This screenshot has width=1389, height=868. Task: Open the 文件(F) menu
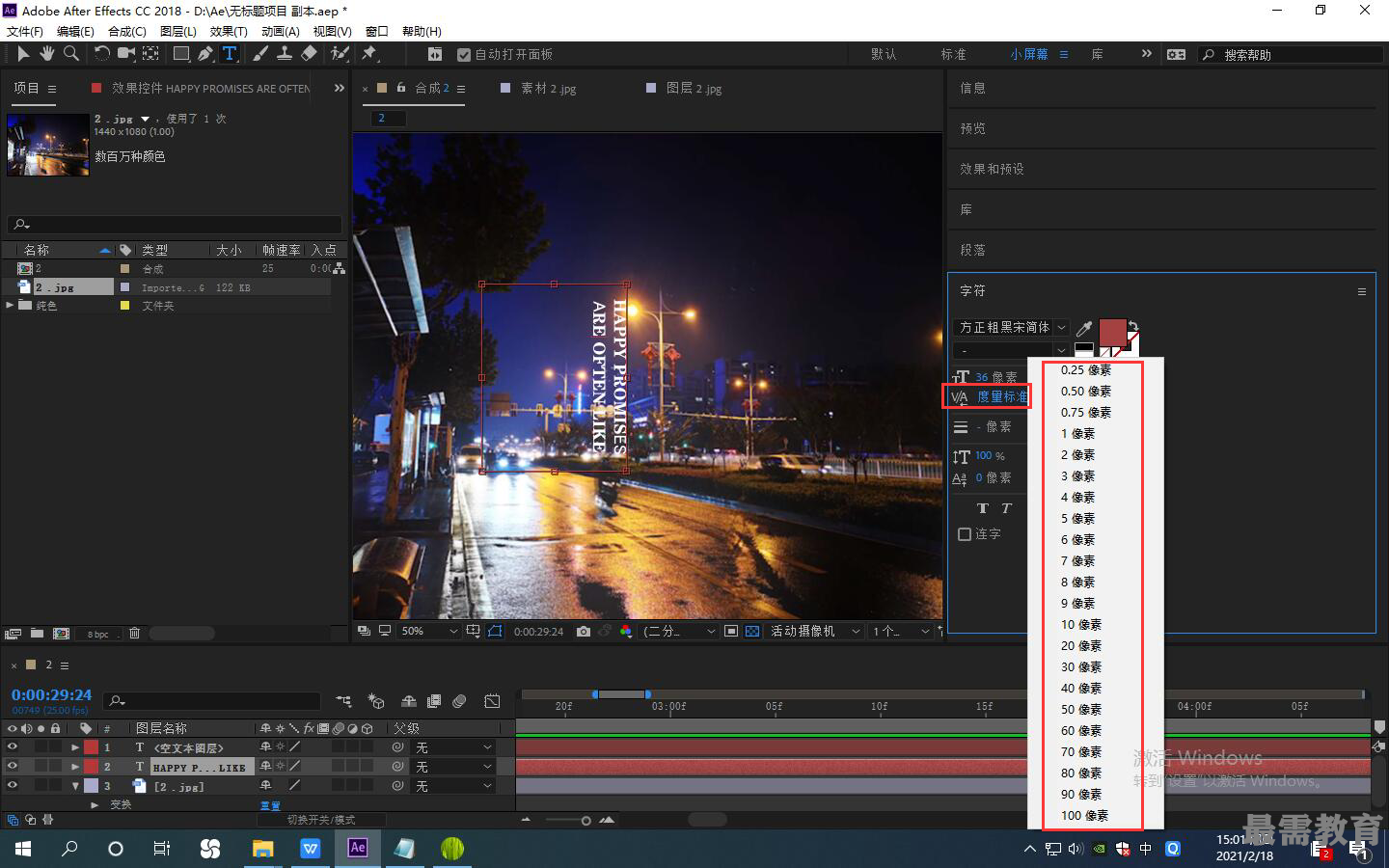tap(25, 31)
